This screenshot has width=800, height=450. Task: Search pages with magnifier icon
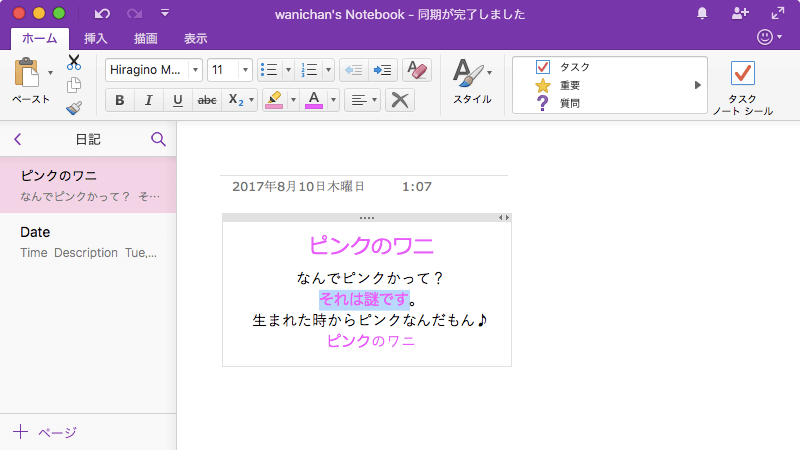pos(158,139)
